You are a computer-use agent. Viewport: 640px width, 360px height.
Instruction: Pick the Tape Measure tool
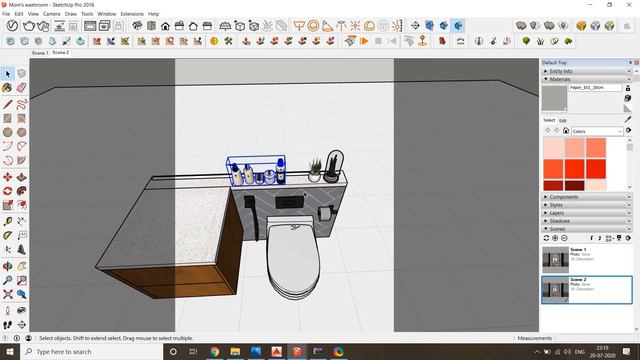7,221
